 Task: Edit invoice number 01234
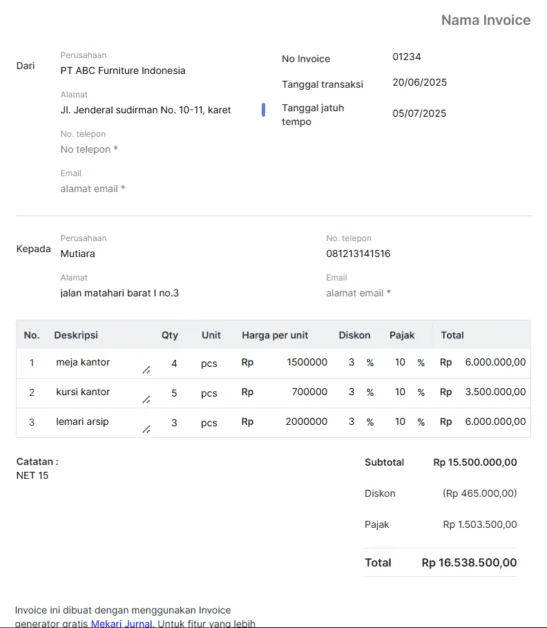point(406,56)
